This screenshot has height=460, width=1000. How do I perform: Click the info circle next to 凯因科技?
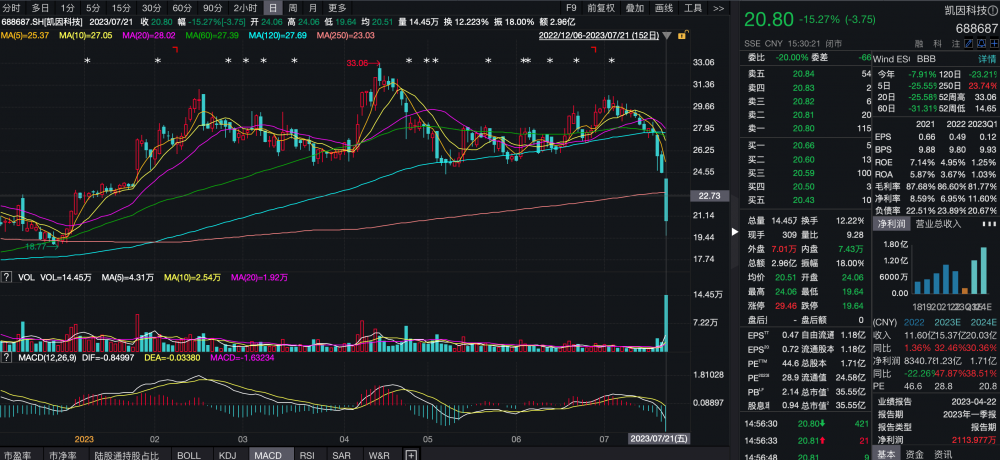coord(991,10)
